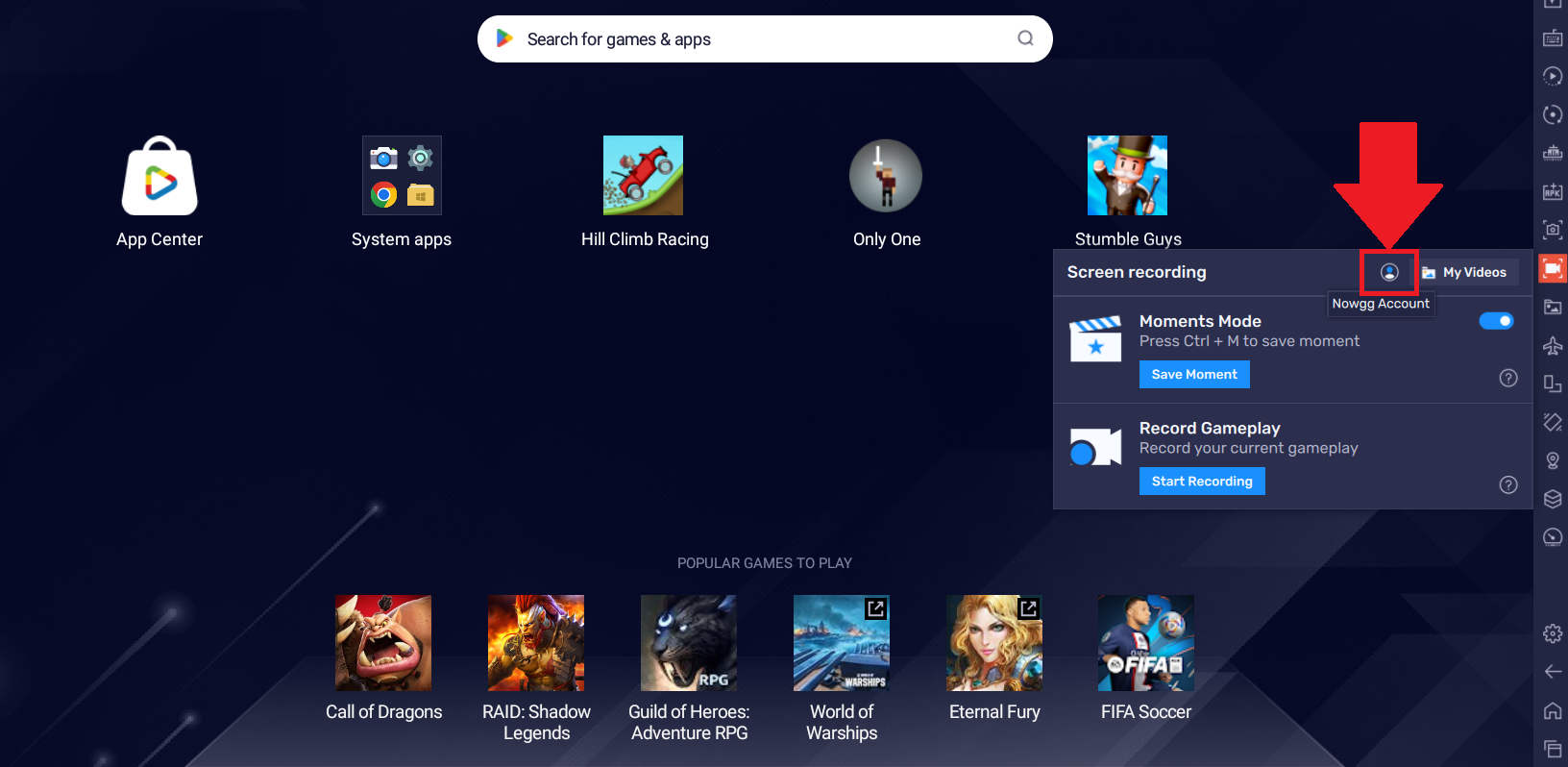The image size is (1568, 767).
Task: Click the "Moments Mode" heading text
Action: click(1200, 321)
